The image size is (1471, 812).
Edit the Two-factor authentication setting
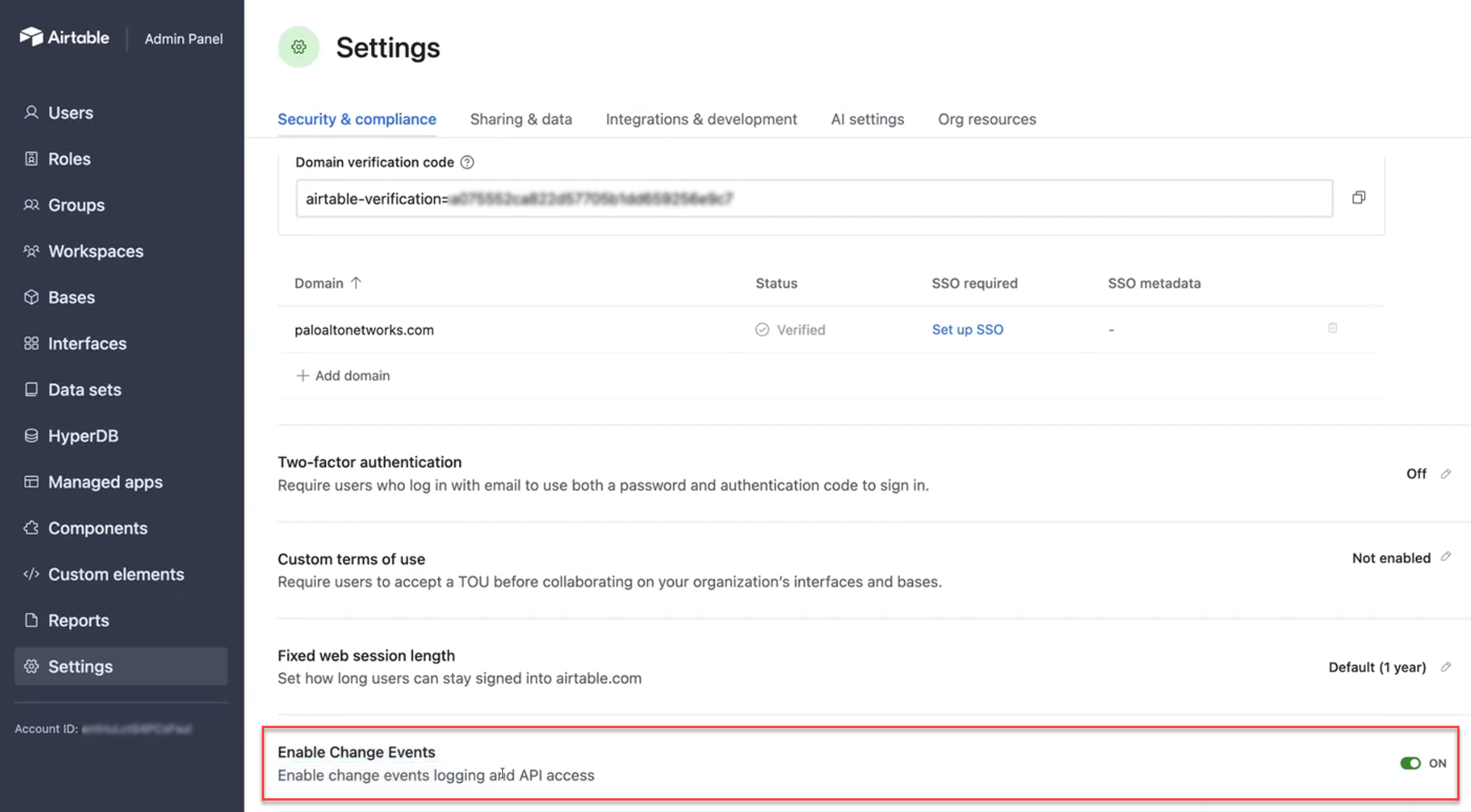1446,474
